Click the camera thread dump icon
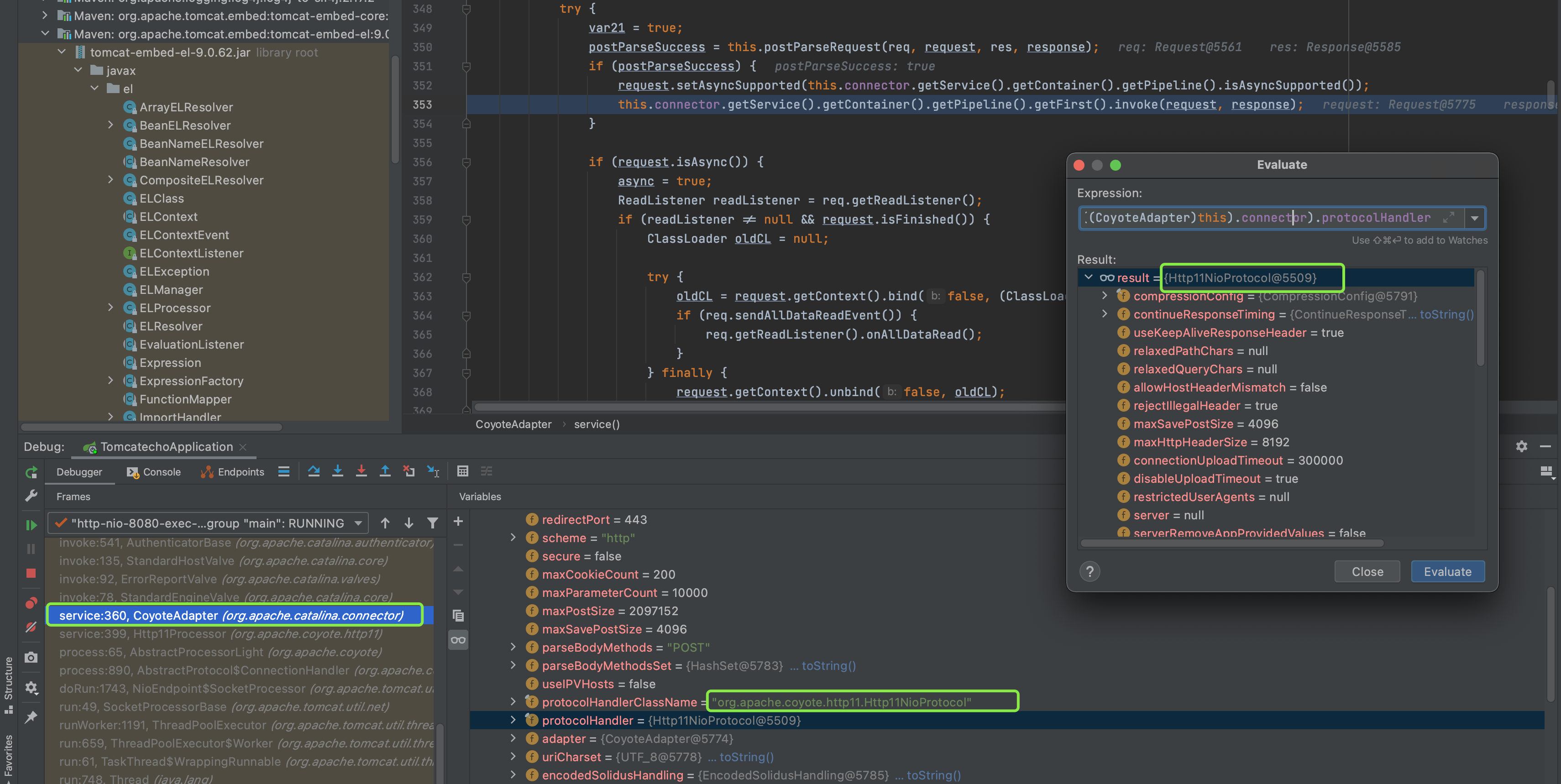1561x784 pixels. pyautogui.click(x=31, y=658)
